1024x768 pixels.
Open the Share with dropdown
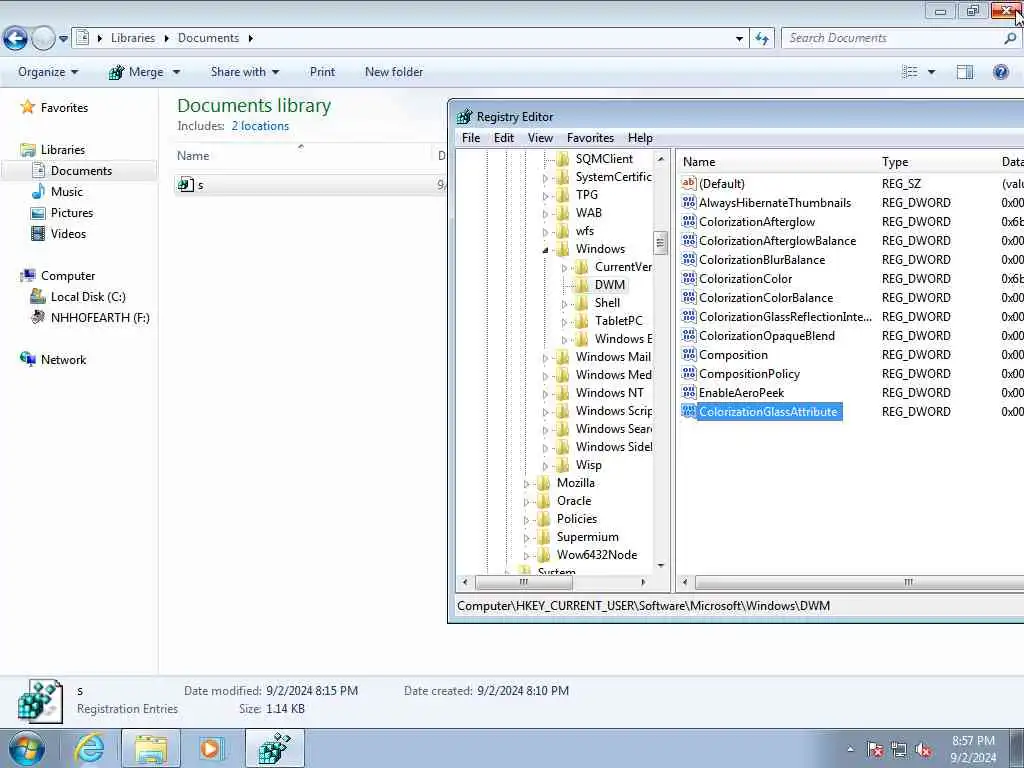(245, 72)
